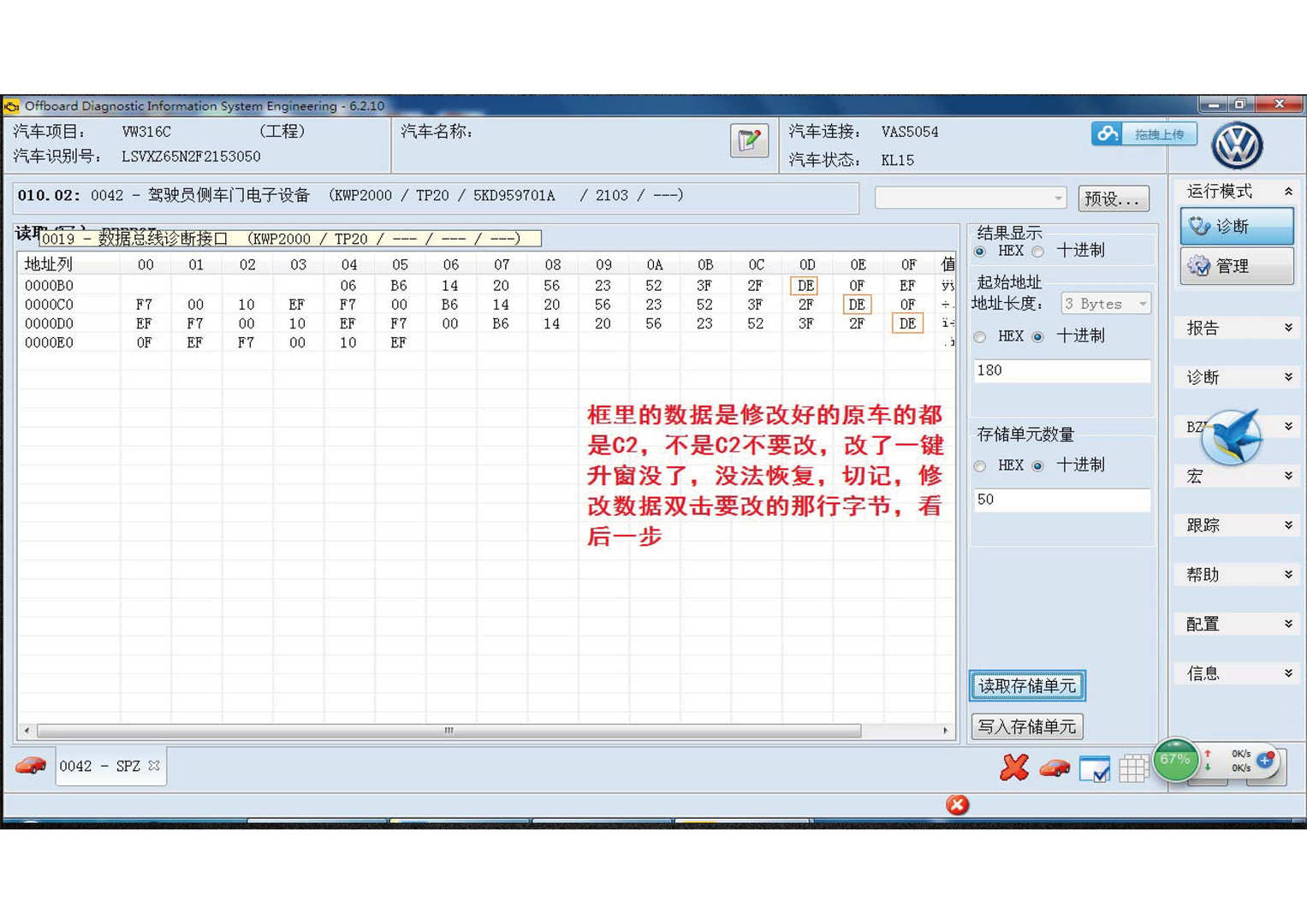Open the empty dropdown next to 预设
This screenshot has width=1307, height=924.
pos(971,198)
